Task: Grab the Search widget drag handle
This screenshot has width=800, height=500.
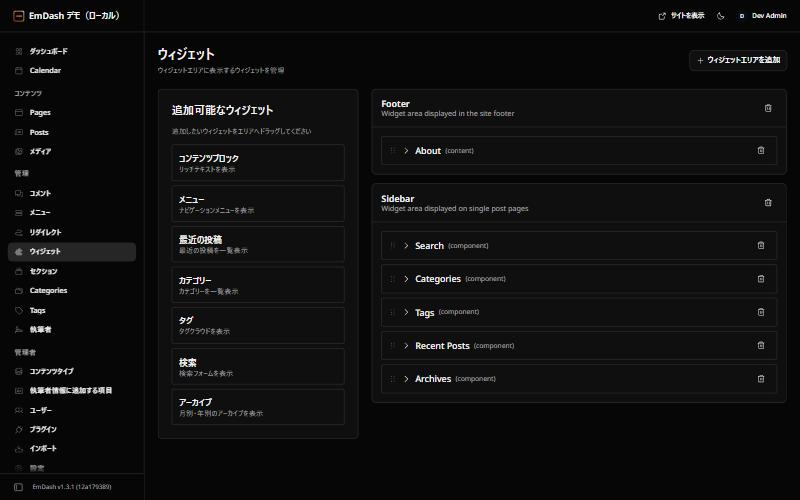Action: click(392, 245)
